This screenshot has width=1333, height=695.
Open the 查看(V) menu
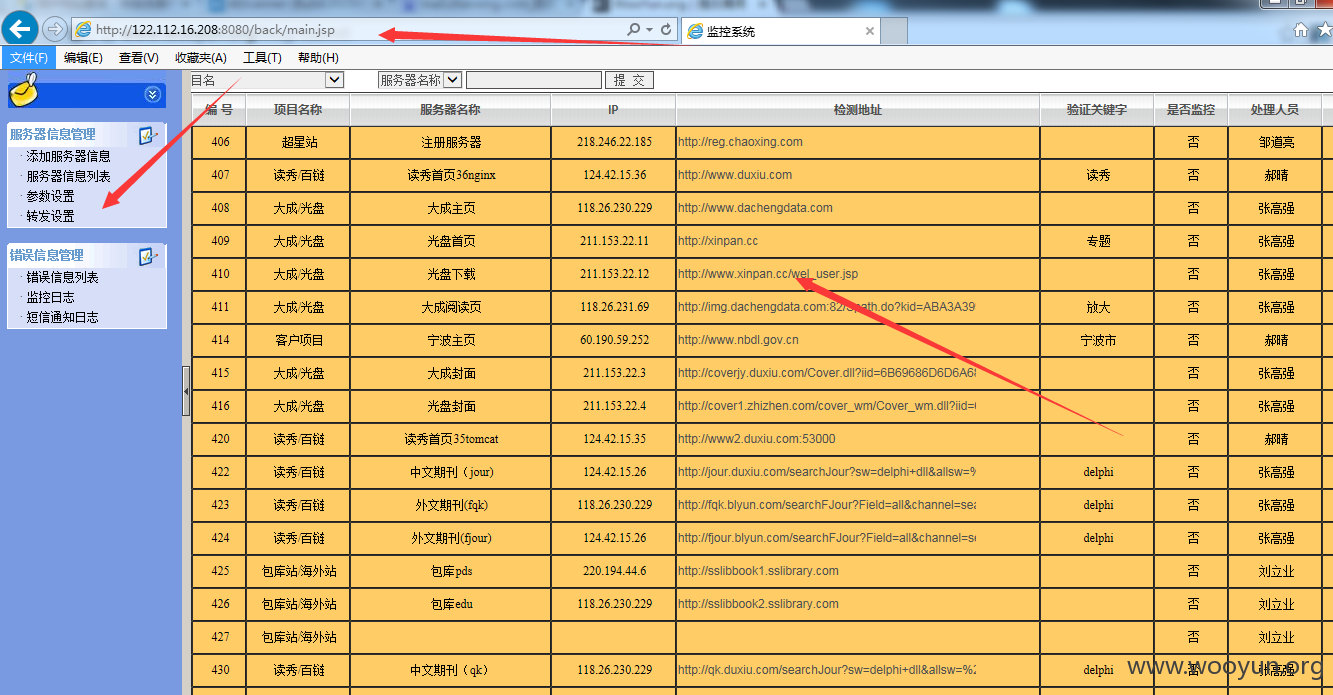pyautogui.click(x=138, y=58)
